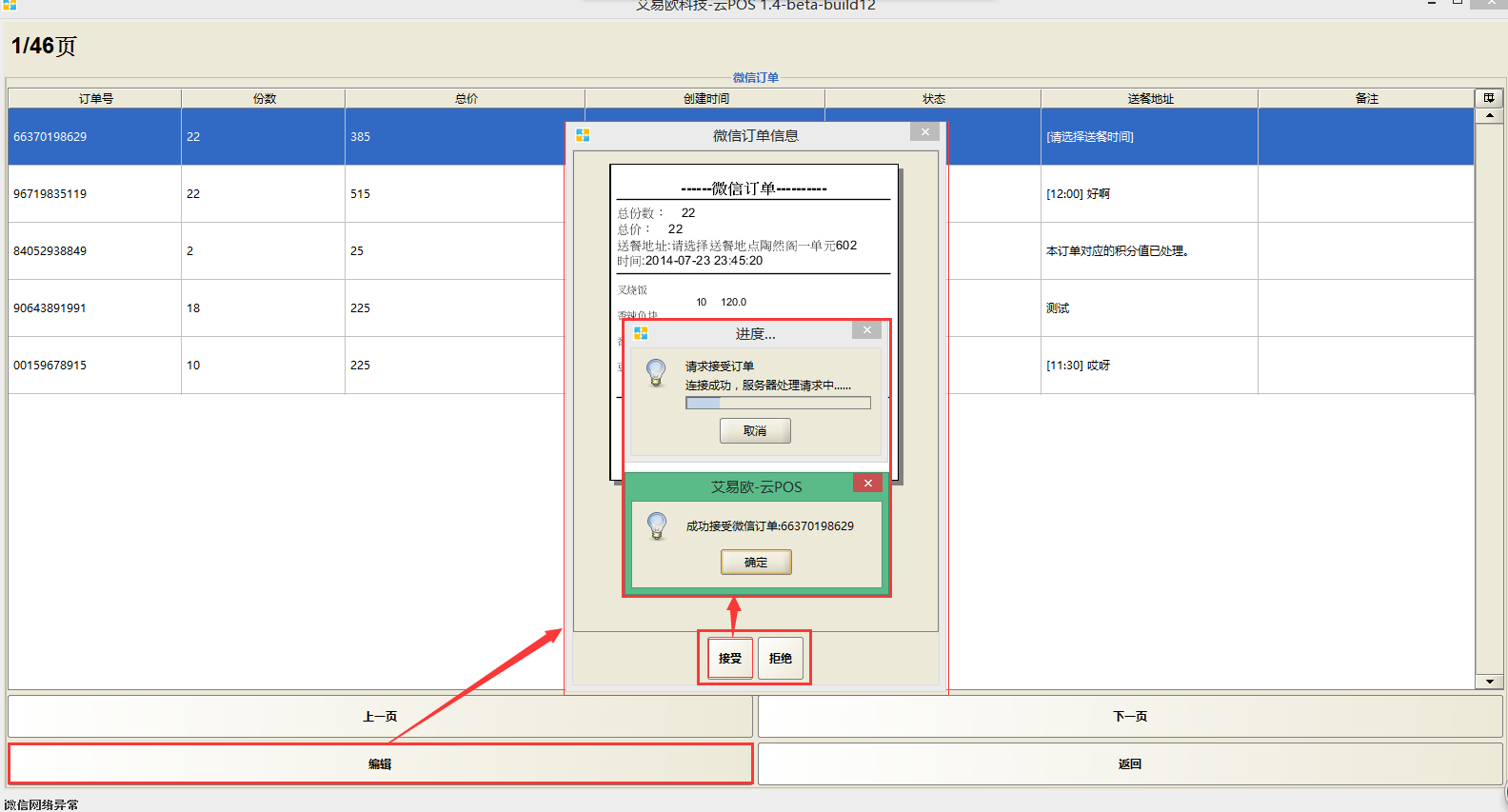The height and width of the screenshot is (812, 1508).
Task: Go to next page with 下一页
Action: click(1130, 716)
